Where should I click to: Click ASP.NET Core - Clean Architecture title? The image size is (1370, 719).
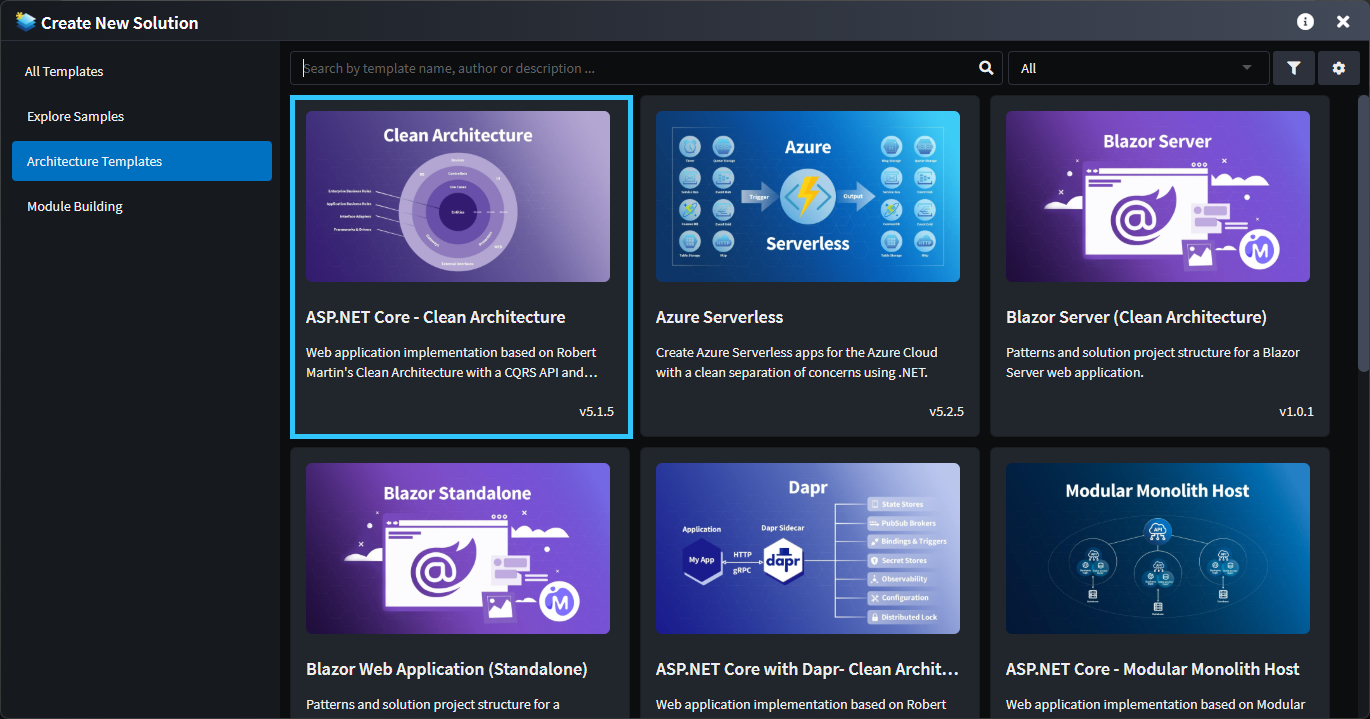(436, 317)
